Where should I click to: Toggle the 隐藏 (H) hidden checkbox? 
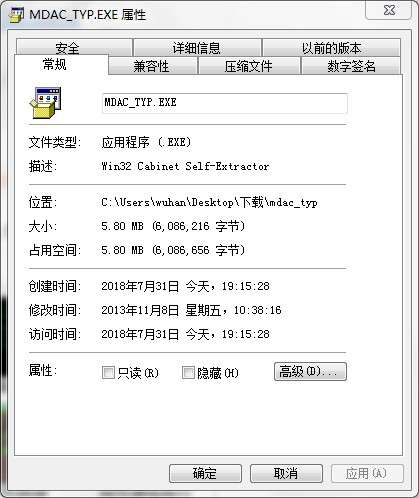click(188, 372)
